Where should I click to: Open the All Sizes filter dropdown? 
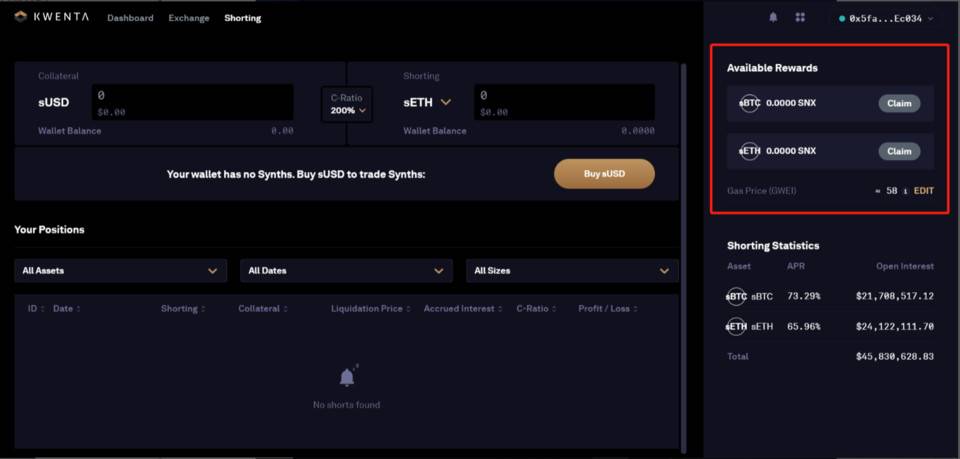click(572, 271)
